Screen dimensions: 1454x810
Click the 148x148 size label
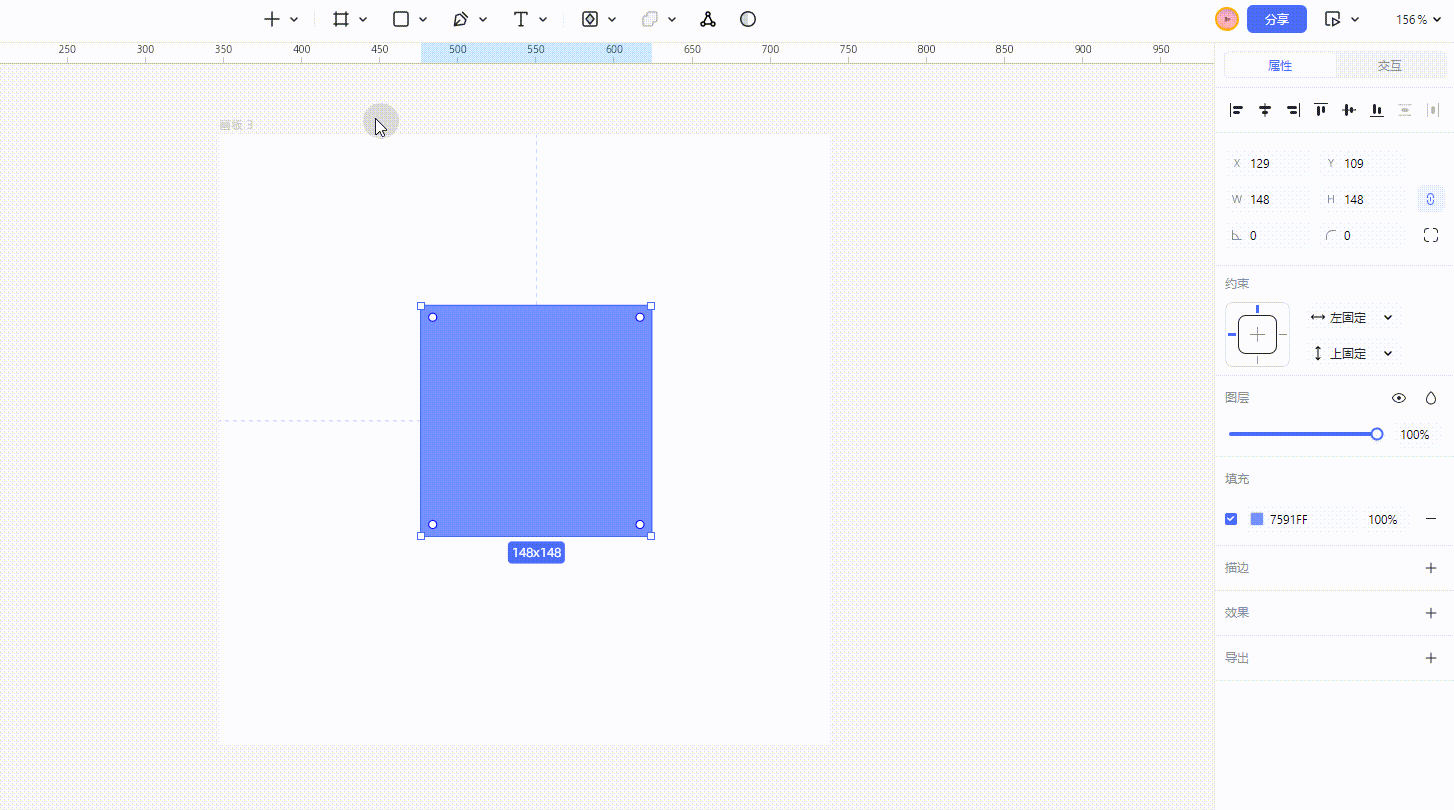pyautogui.click(x=536, y=552)
